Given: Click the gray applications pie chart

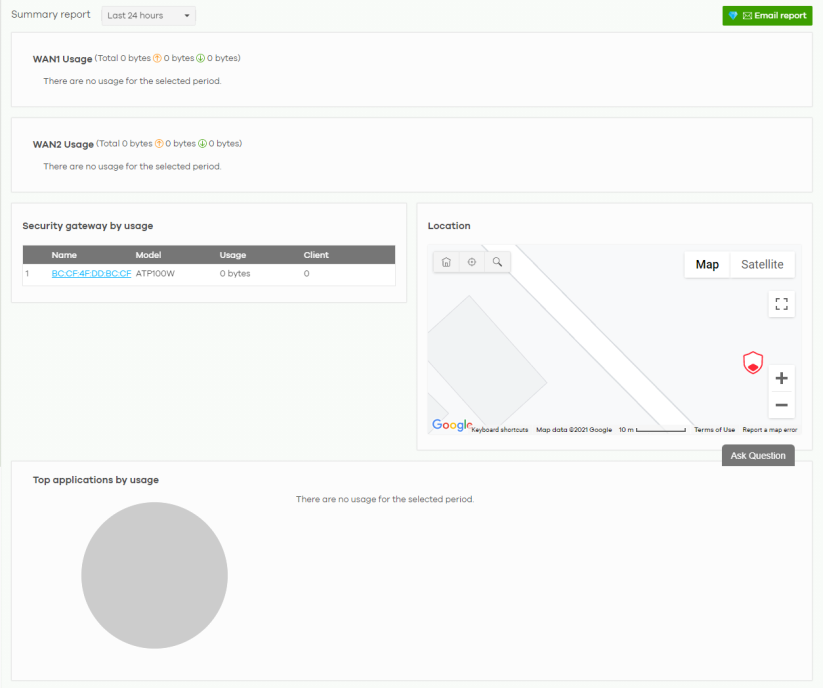Looking at the screenshot, I should click(154, 576).
